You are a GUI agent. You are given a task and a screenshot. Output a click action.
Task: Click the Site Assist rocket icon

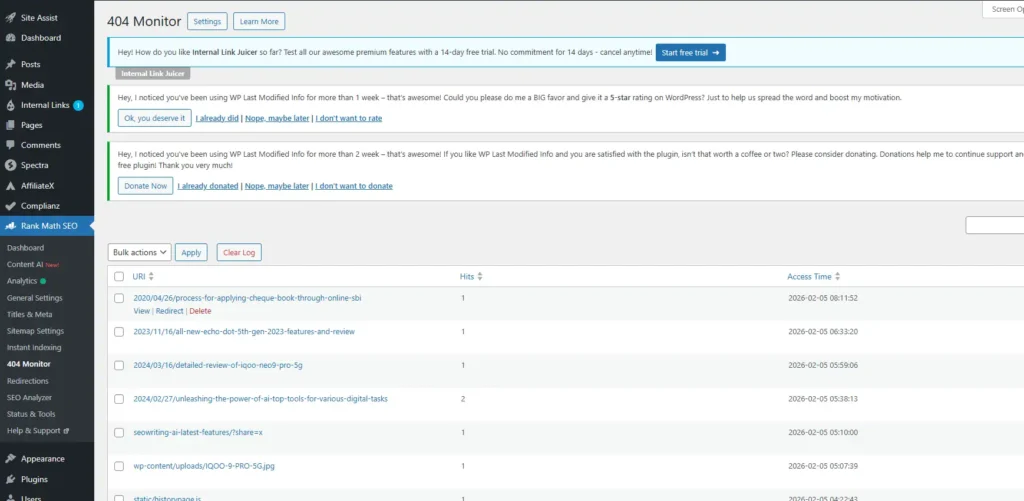pyautogui.click(x=10, y=18)
